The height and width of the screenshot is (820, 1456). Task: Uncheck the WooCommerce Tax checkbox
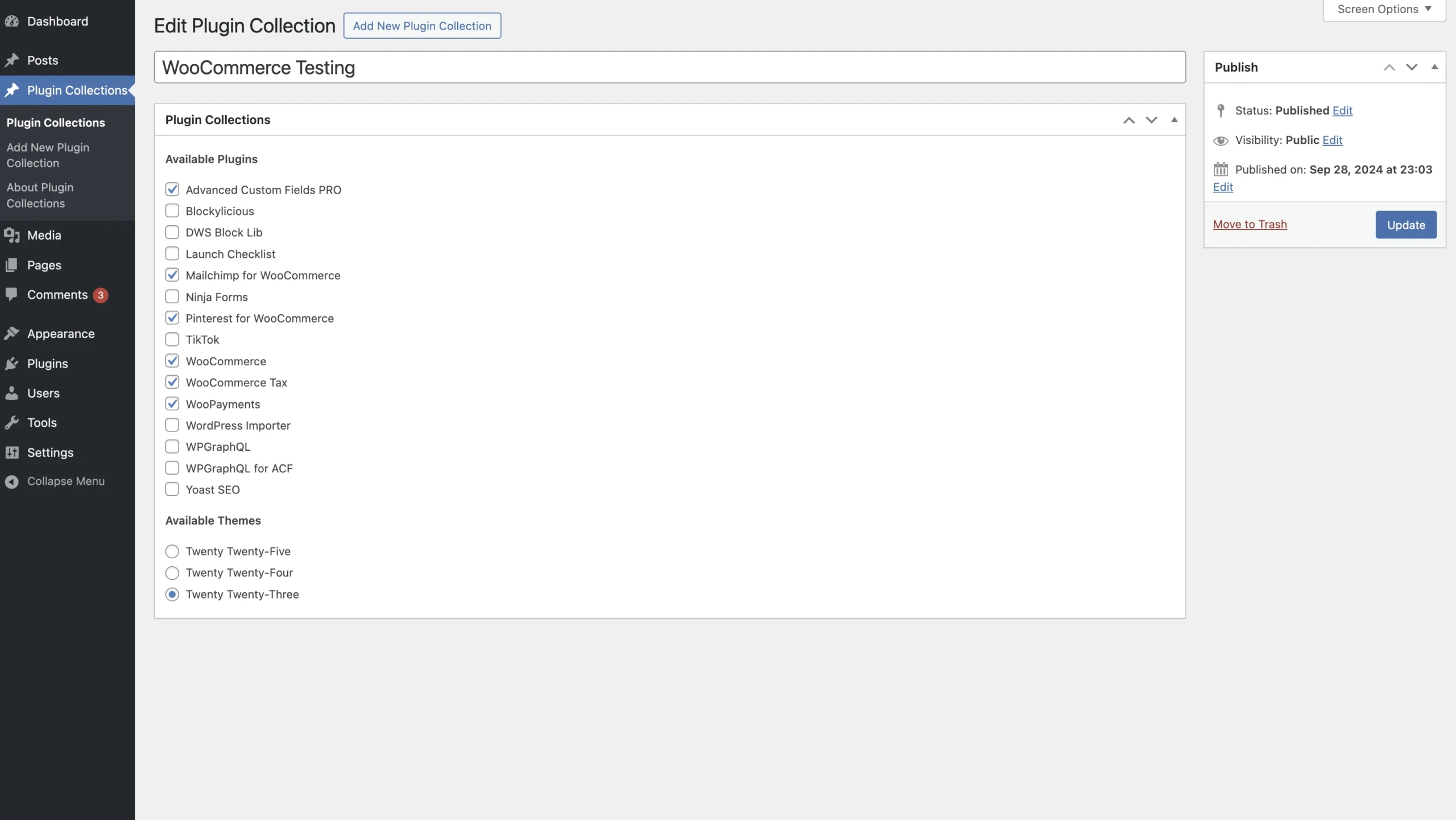coord(172,382)
